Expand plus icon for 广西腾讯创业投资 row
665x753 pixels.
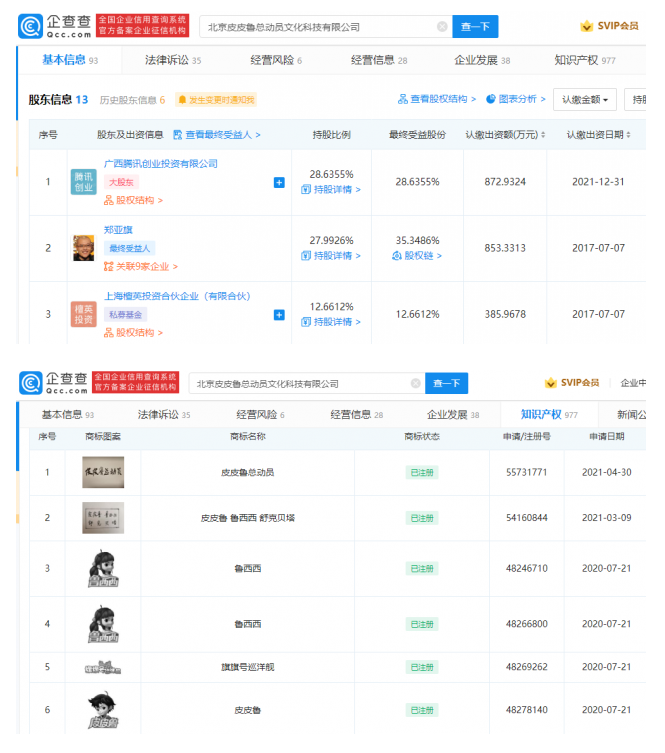pyautogui.click(x=279, y=182)
